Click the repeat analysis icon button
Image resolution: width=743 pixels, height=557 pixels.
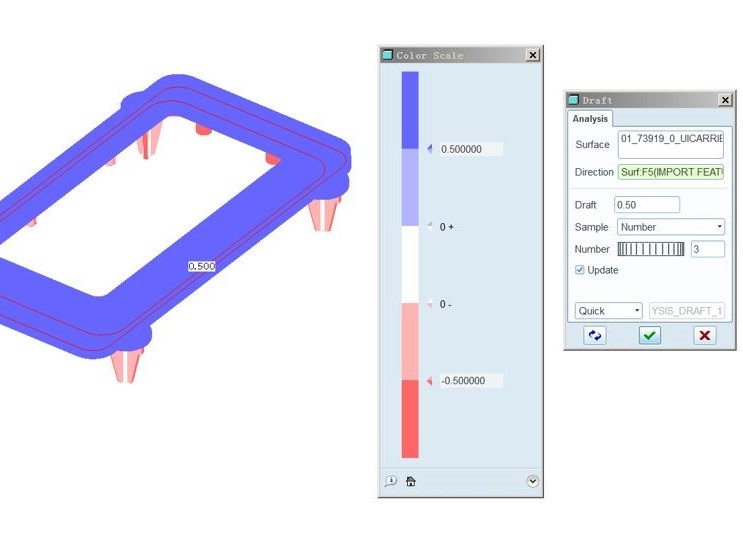pos(595,336)
